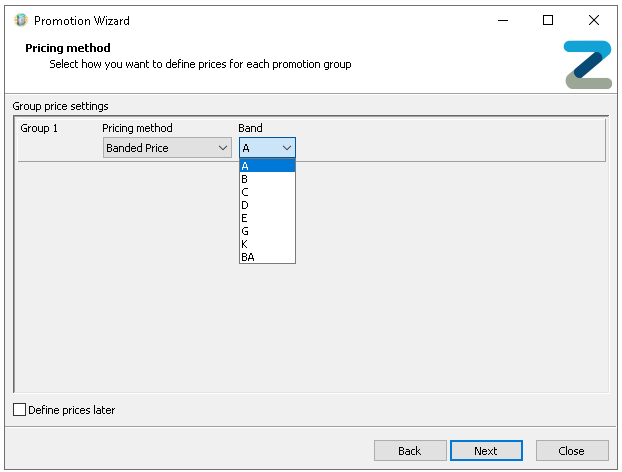The width and height of the screenshot is (622, 472).
Task: Click the Group 1 row label
Action: pos(40,129)
